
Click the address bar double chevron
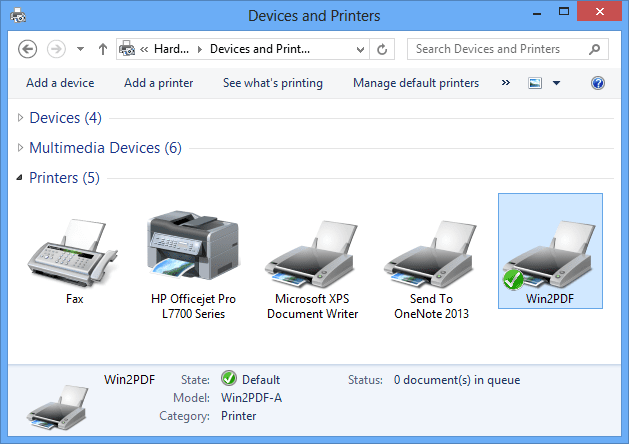point(144,49)
